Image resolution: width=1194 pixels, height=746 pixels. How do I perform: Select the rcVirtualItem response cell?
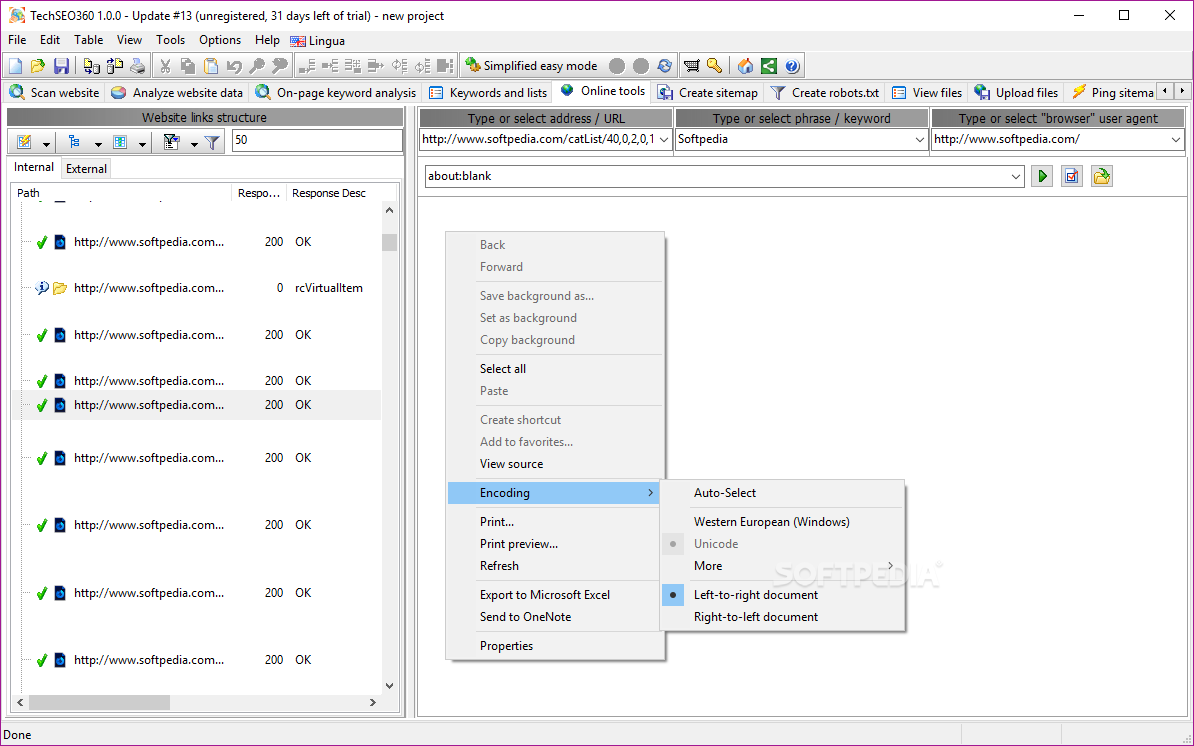click(328, 289)
